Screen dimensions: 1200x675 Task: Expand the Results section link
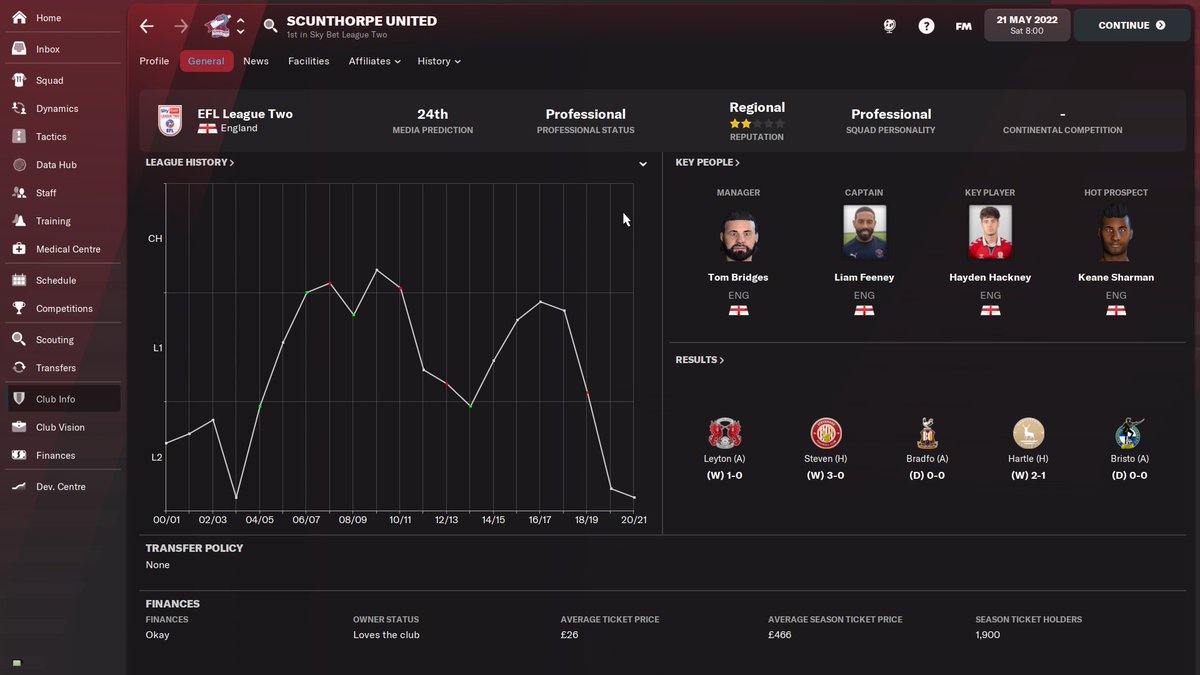pos(700,360)
